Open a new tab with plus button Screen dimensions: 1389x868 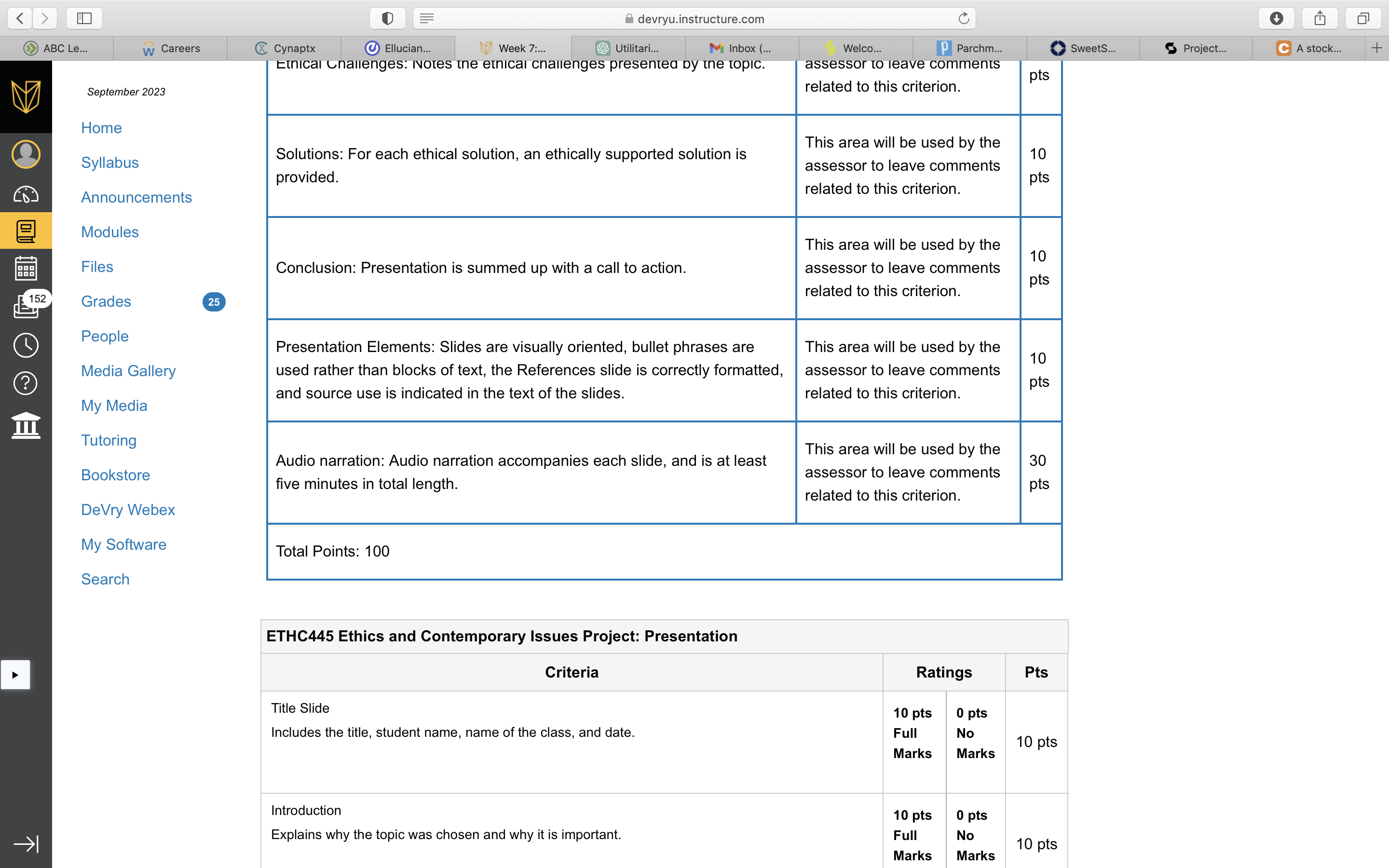click(x=1376, y=48)
